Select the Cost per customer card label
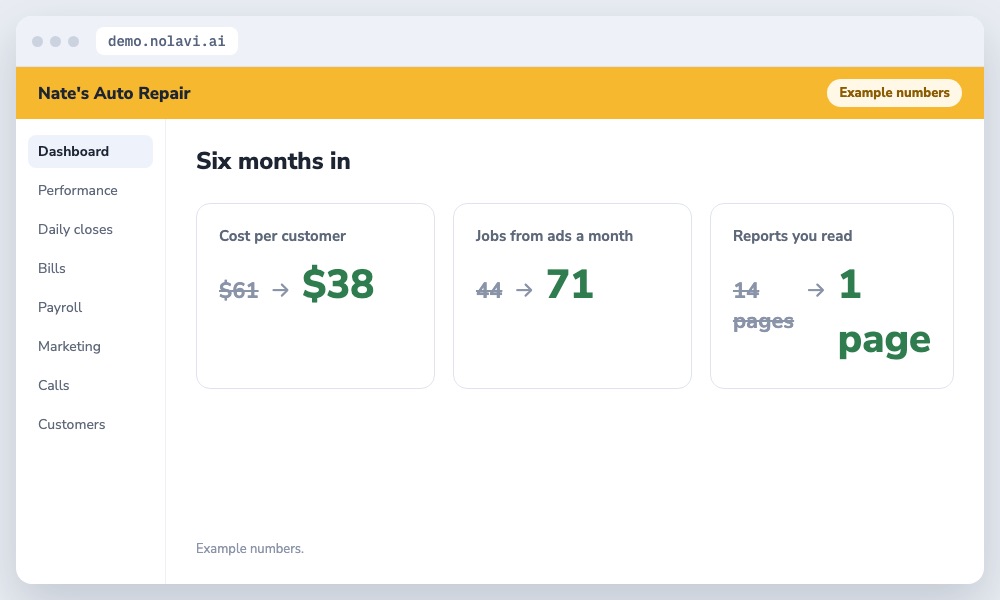1000x600 pixels. click(283, 236)
